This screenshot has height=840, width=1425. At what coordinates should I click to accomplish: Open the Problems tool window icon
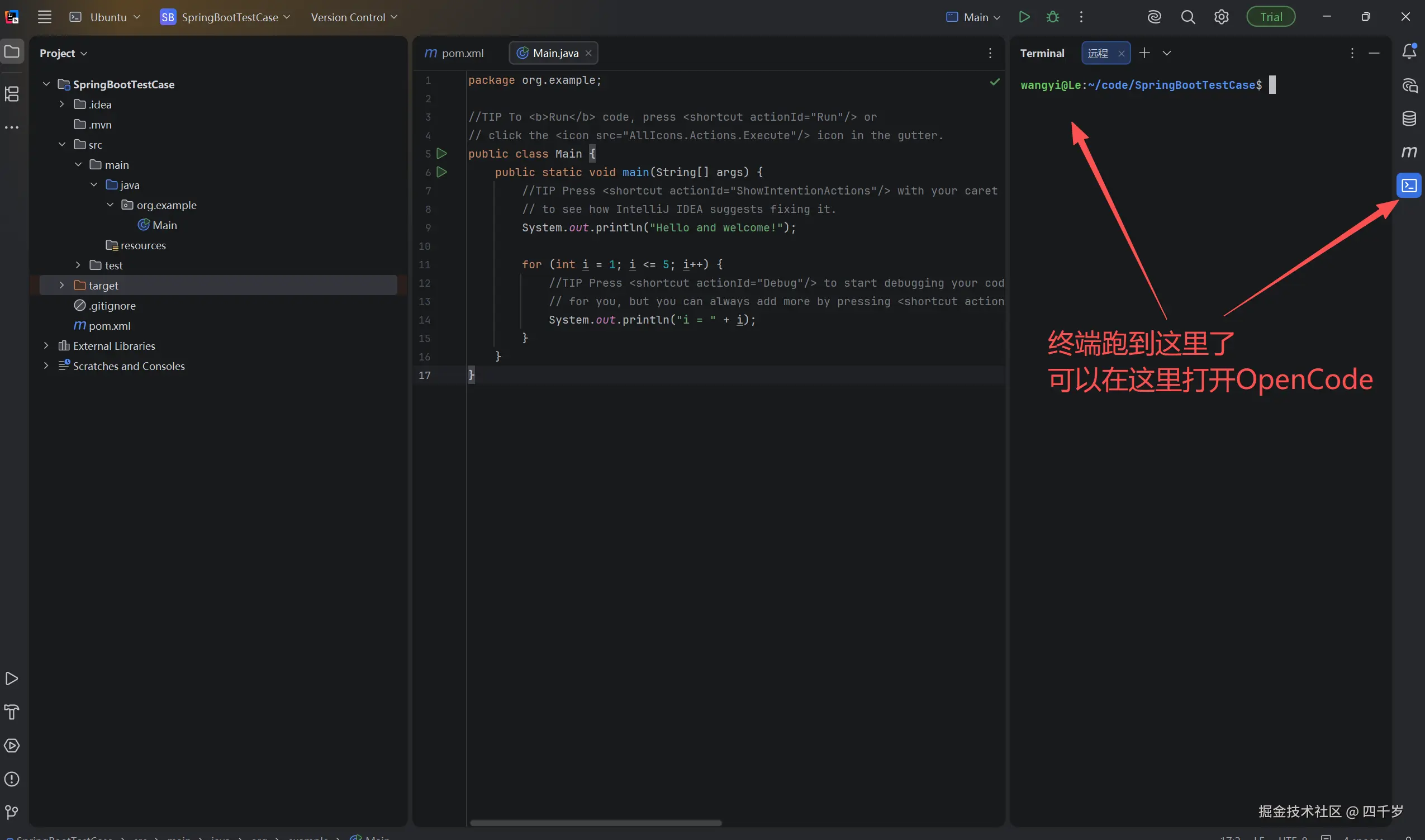tap(11, 780)
